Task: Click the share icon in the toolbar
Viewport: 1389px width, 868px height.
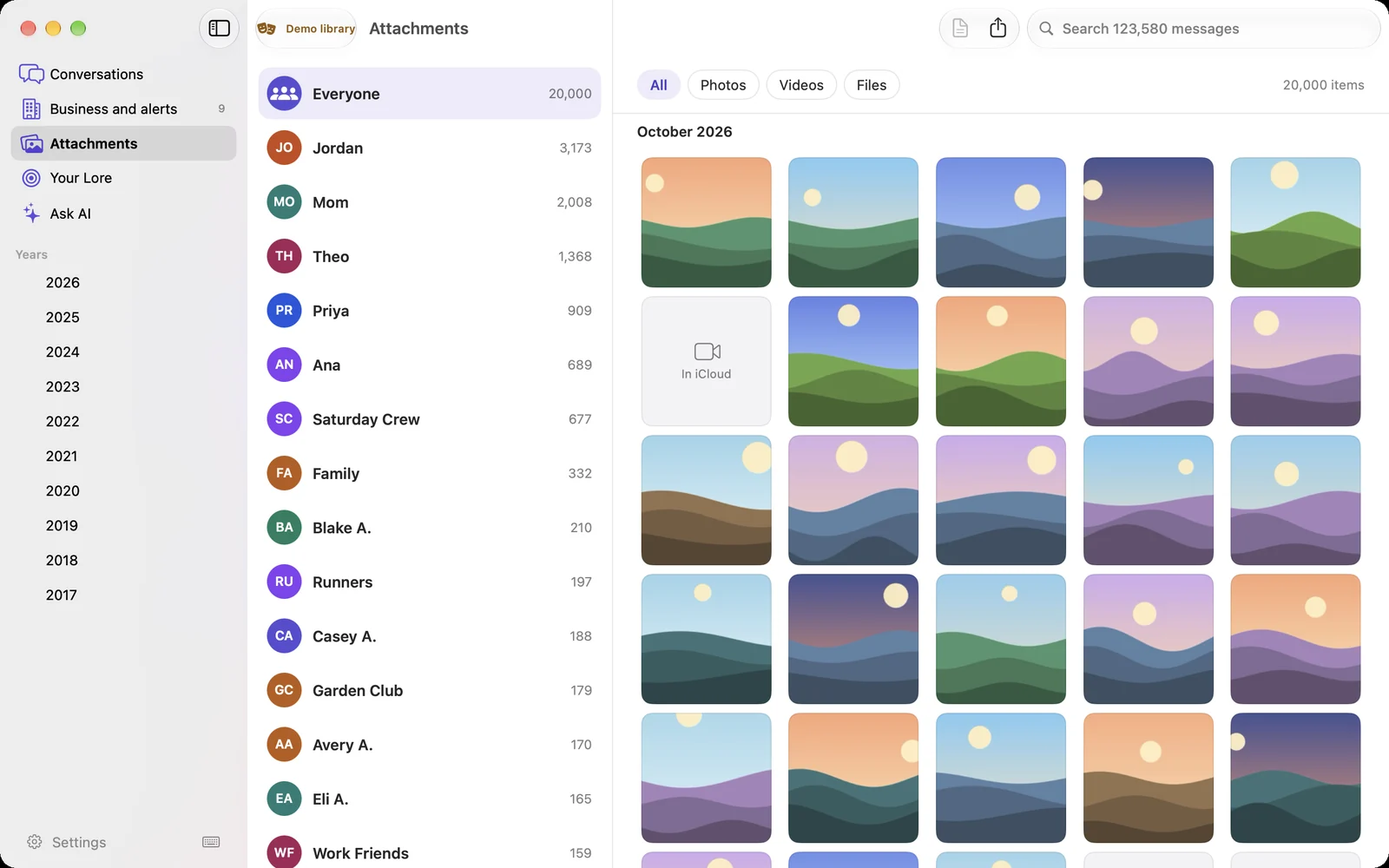Action: pos(998,28)
